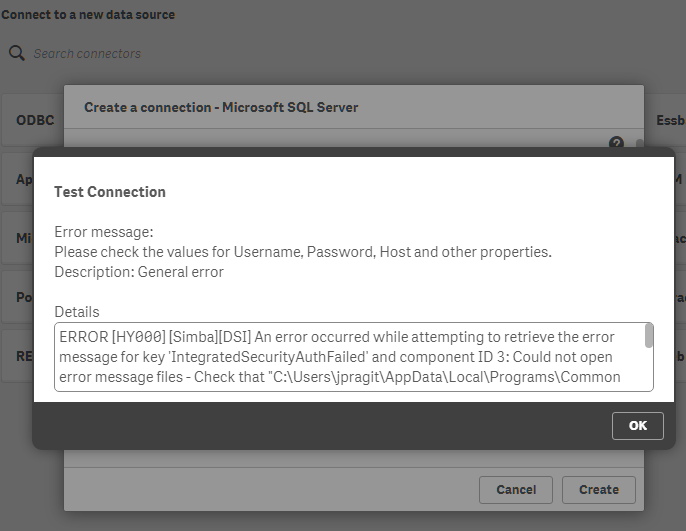
Task: Select the connector tile starting with RE
Action: point(24,357)
